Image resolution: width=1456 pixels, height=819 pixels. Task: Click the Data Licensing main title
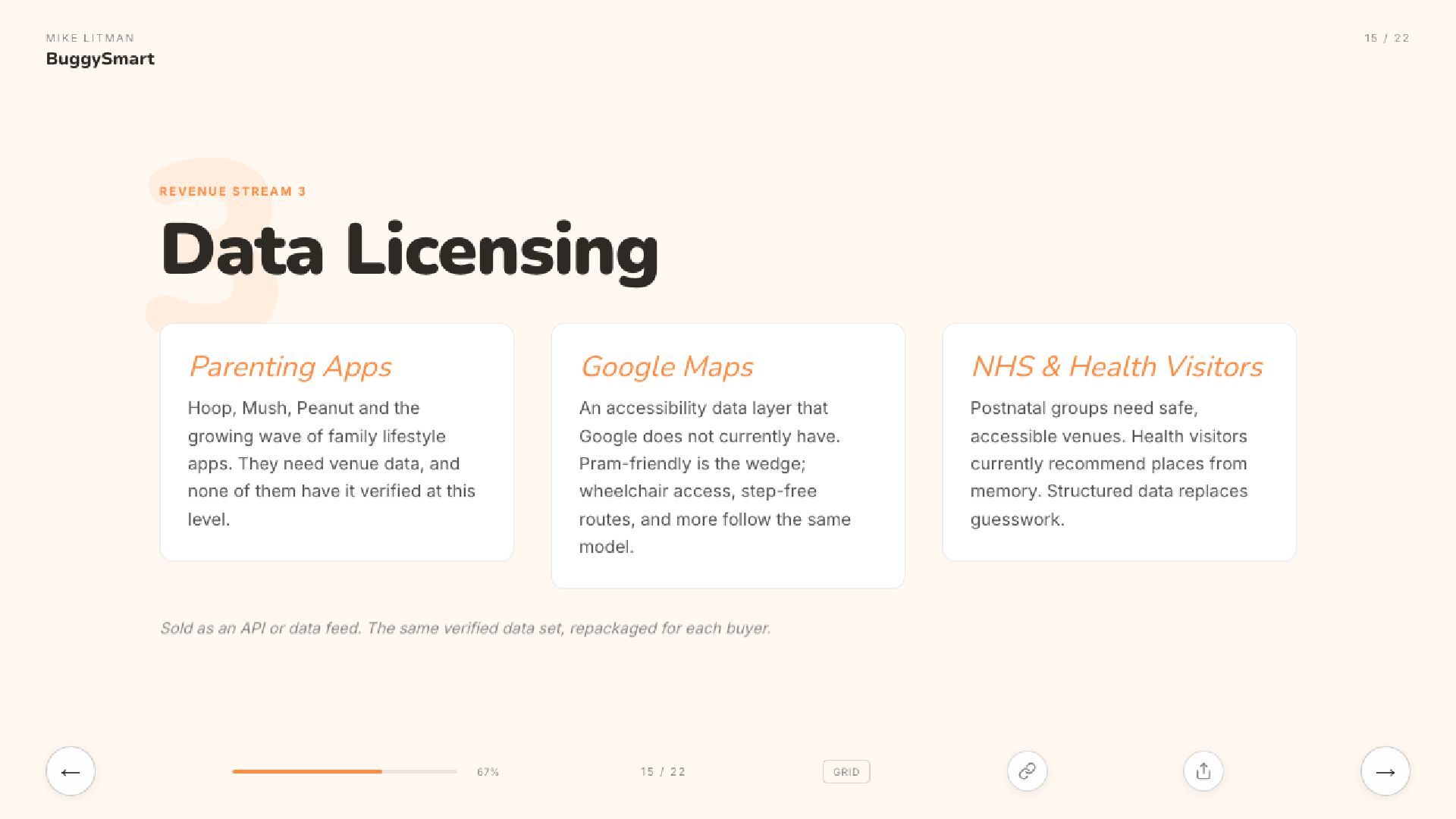[409, 250]
